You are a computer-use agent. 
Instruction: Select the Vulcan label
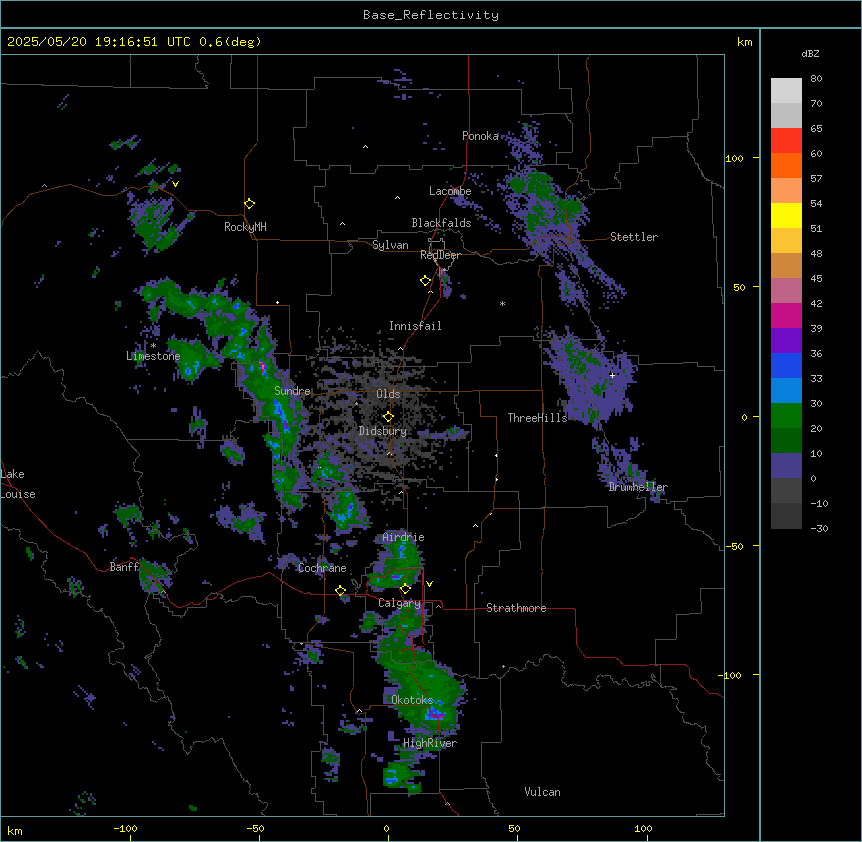(x=543, y=792)
